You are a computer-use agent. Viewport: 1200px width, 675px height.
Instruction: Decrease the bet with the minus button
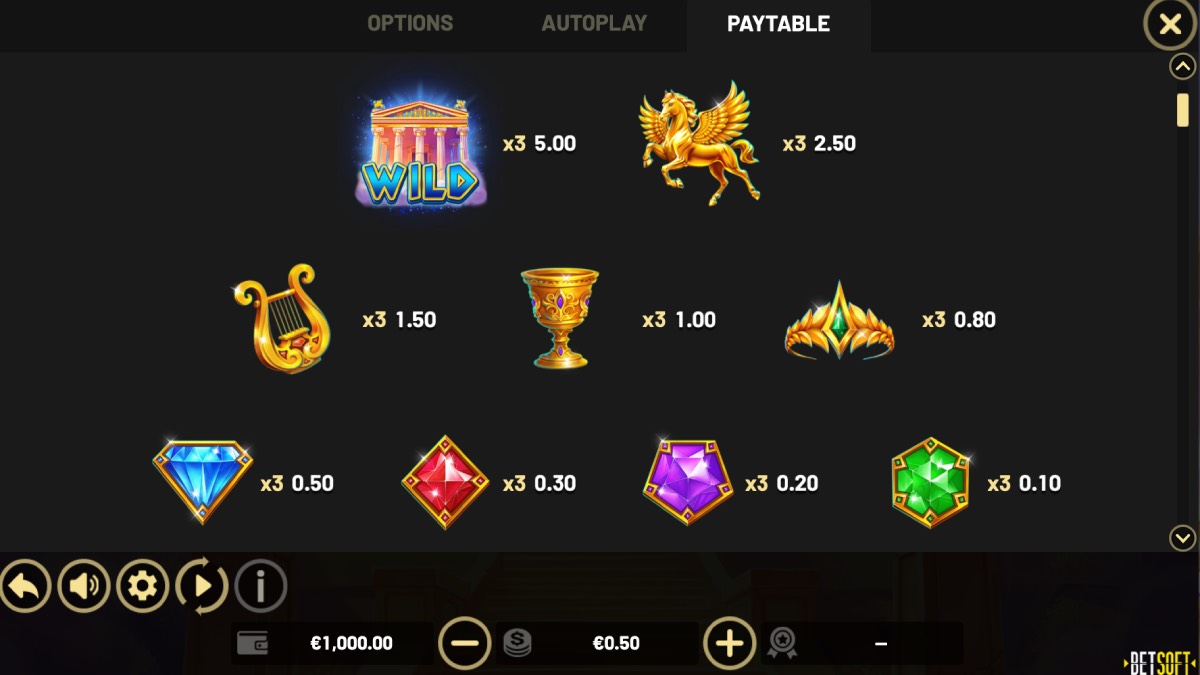(x=465, y=643)
